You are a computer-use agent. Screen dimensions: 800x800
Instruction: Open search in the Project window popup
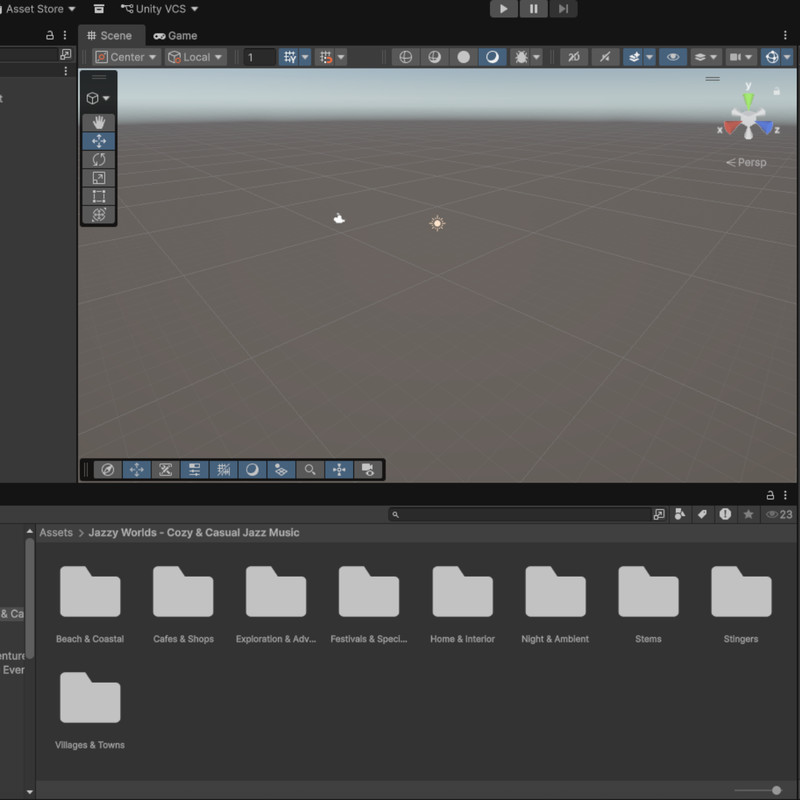point(659,514)
